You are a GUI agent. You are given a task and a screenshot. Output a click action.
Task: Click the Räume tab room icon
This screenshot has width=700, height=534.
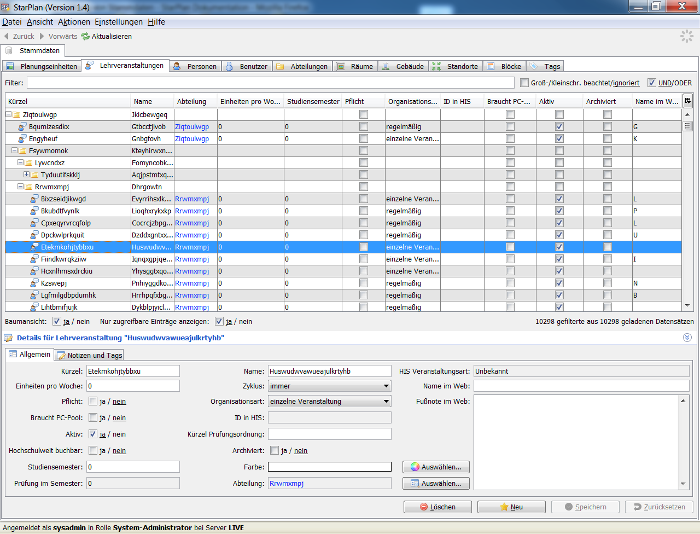click(341, 67)
